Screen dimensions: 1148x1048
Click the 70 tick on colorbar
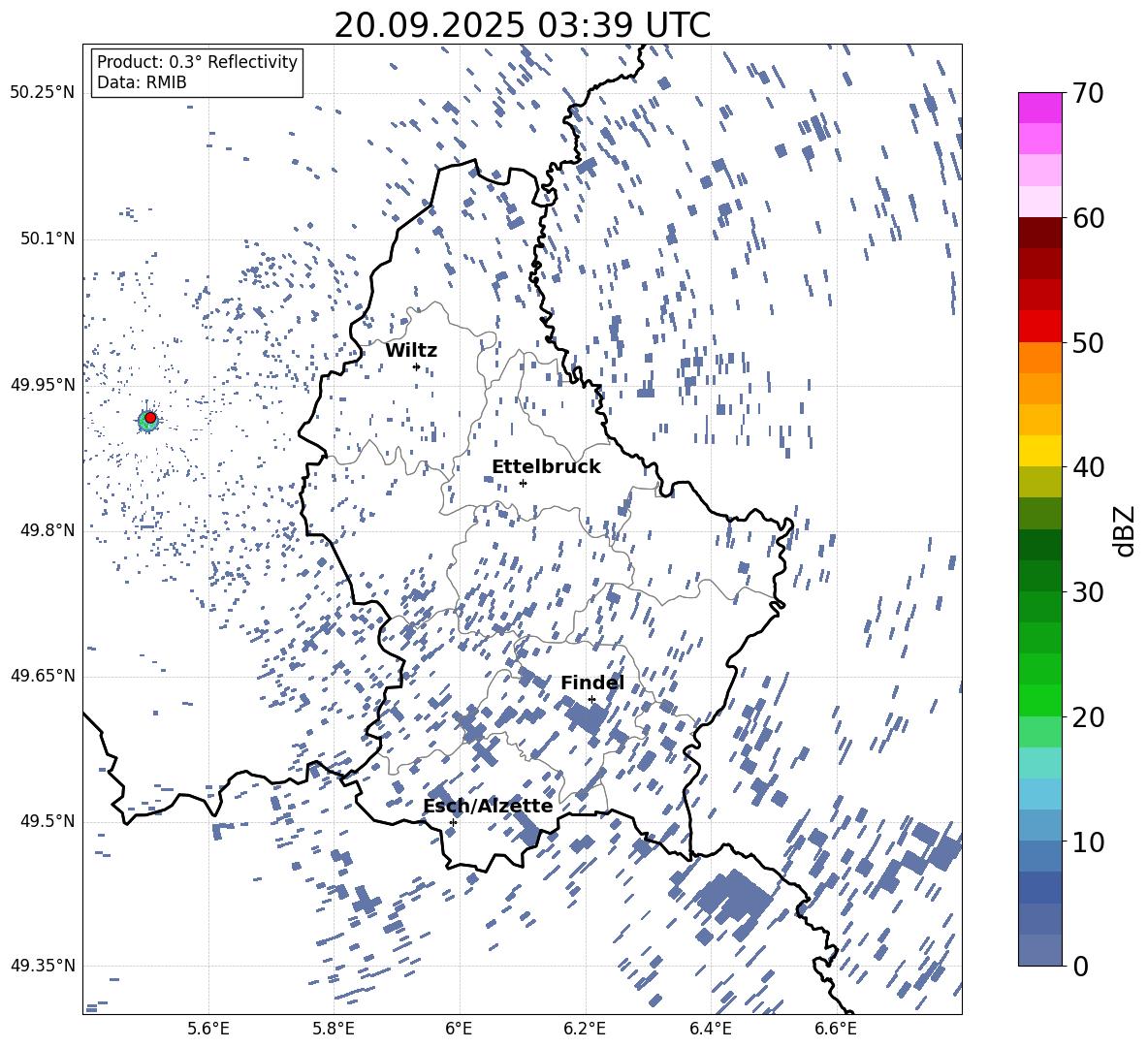pos(1088,93)
